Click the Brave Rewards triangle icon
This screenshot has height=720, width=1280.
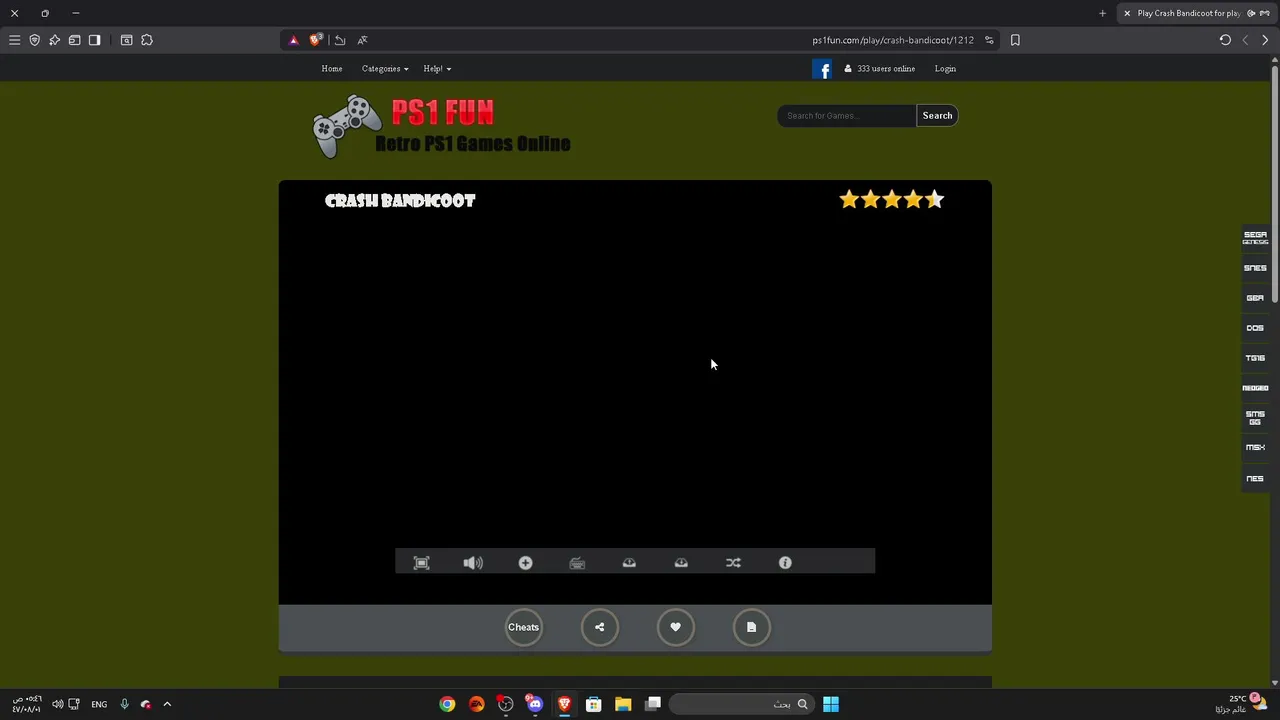(293, 40)
